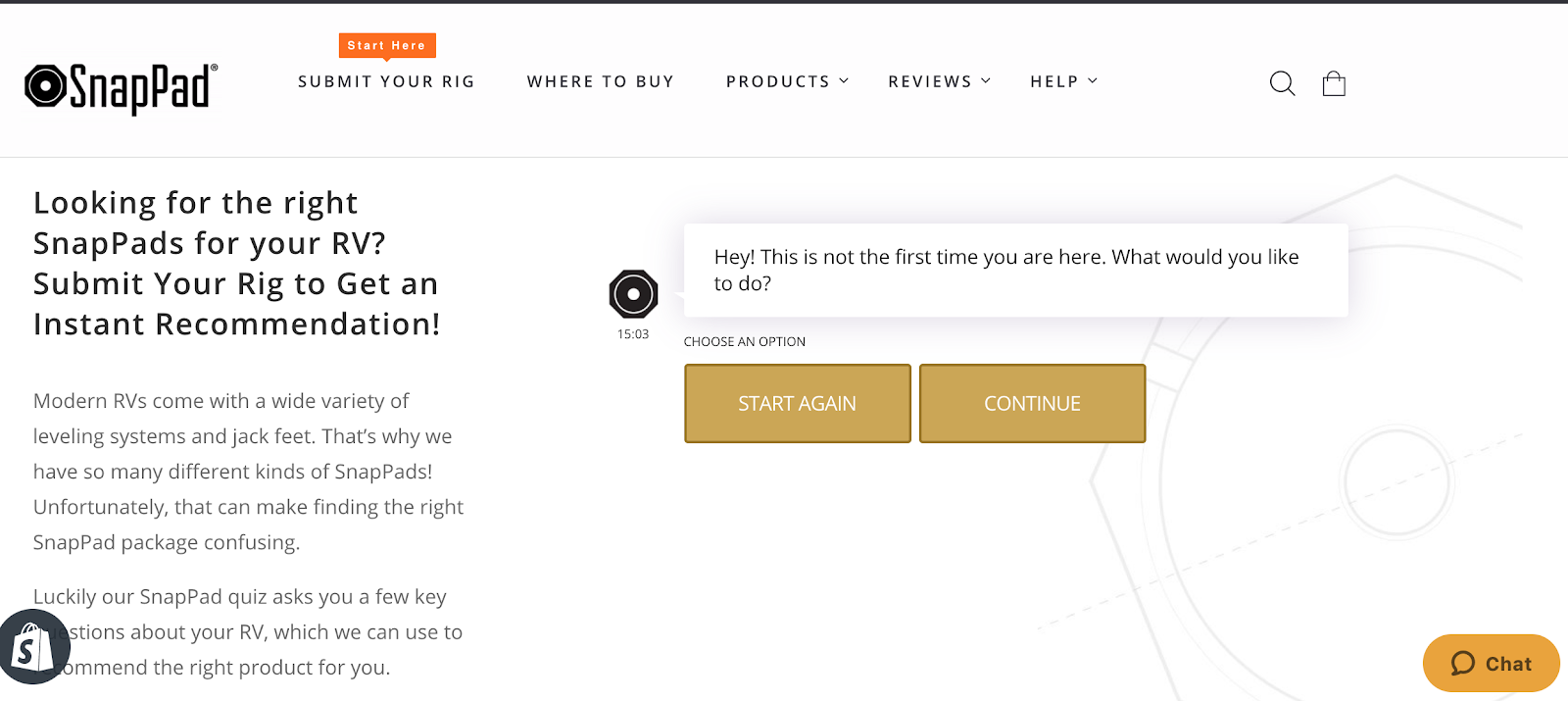Click the CHOOSE AN OPTION label
The height and width of the screenshot is (701, 1568).
[x=745, y=341]
